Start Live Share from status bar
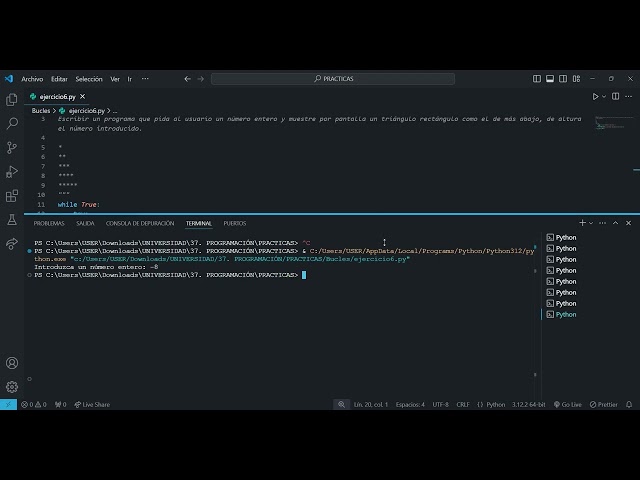 tap(92, 404)
